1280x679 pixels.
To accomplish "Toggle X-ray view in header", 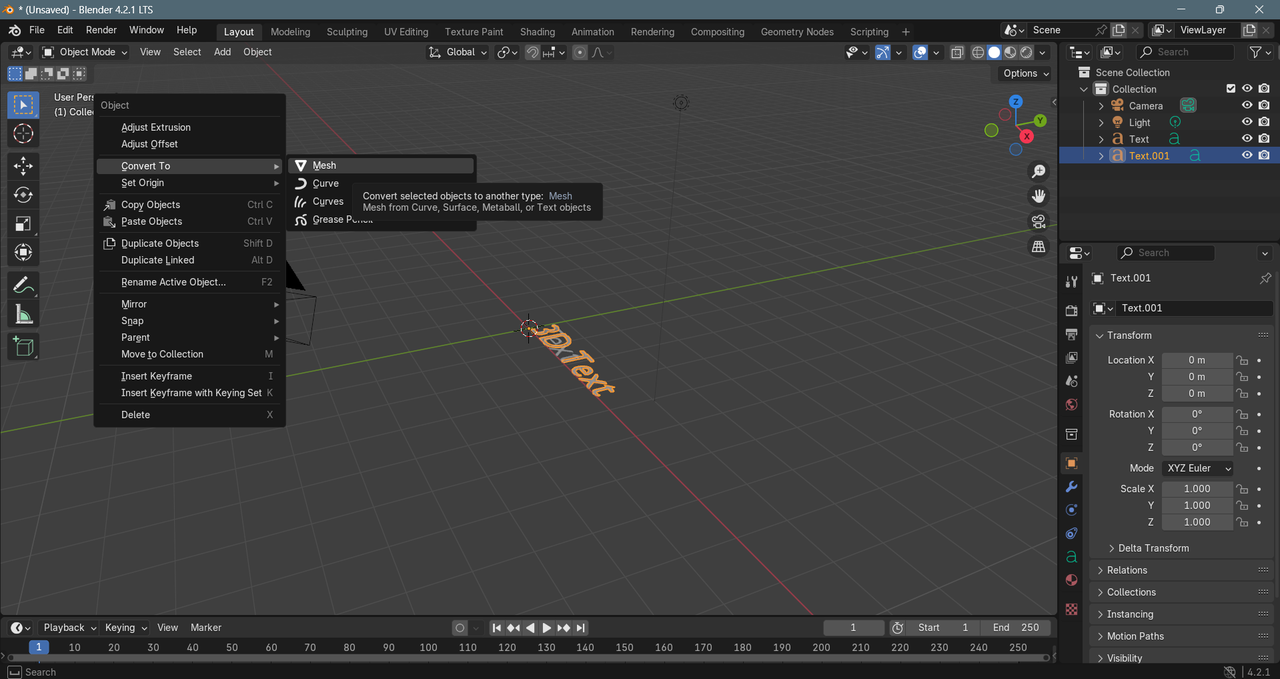I will pos(957,52).
